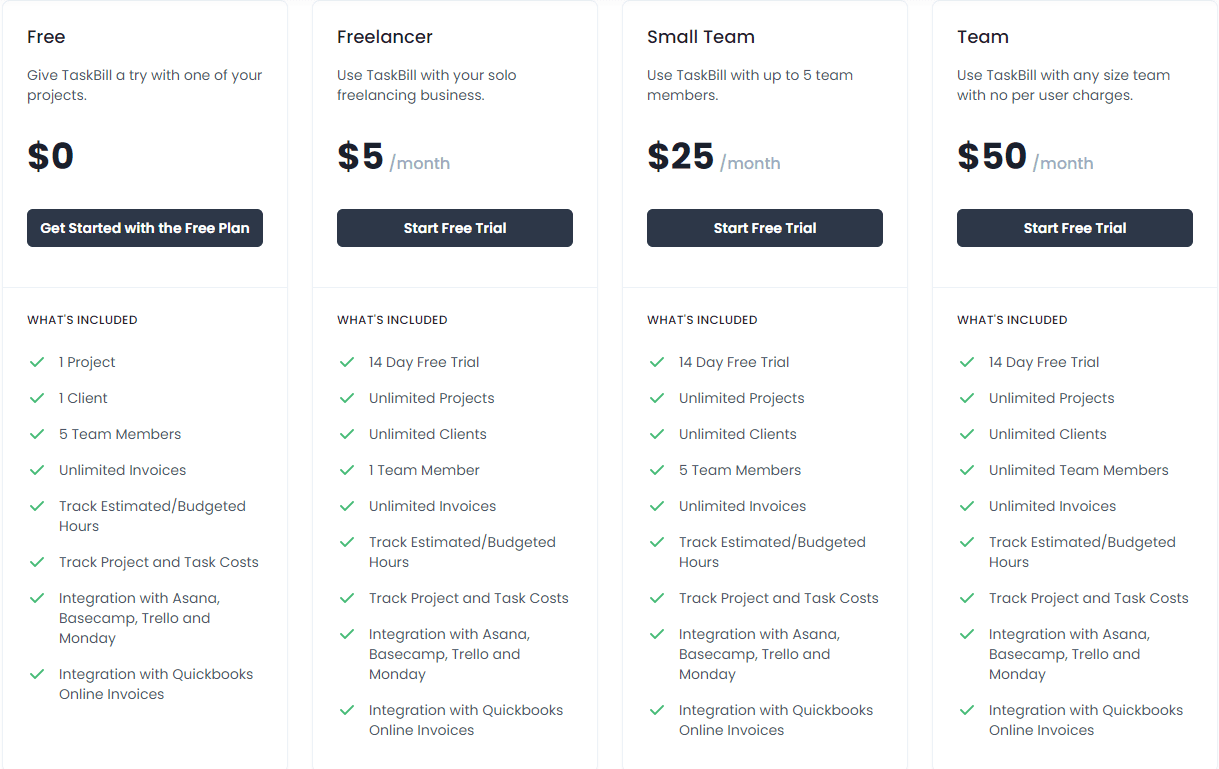Click "Get Started with the Free Plan"
Image resolution: width=1219 pixels, height=769 pixels.
tap(144, 228)
